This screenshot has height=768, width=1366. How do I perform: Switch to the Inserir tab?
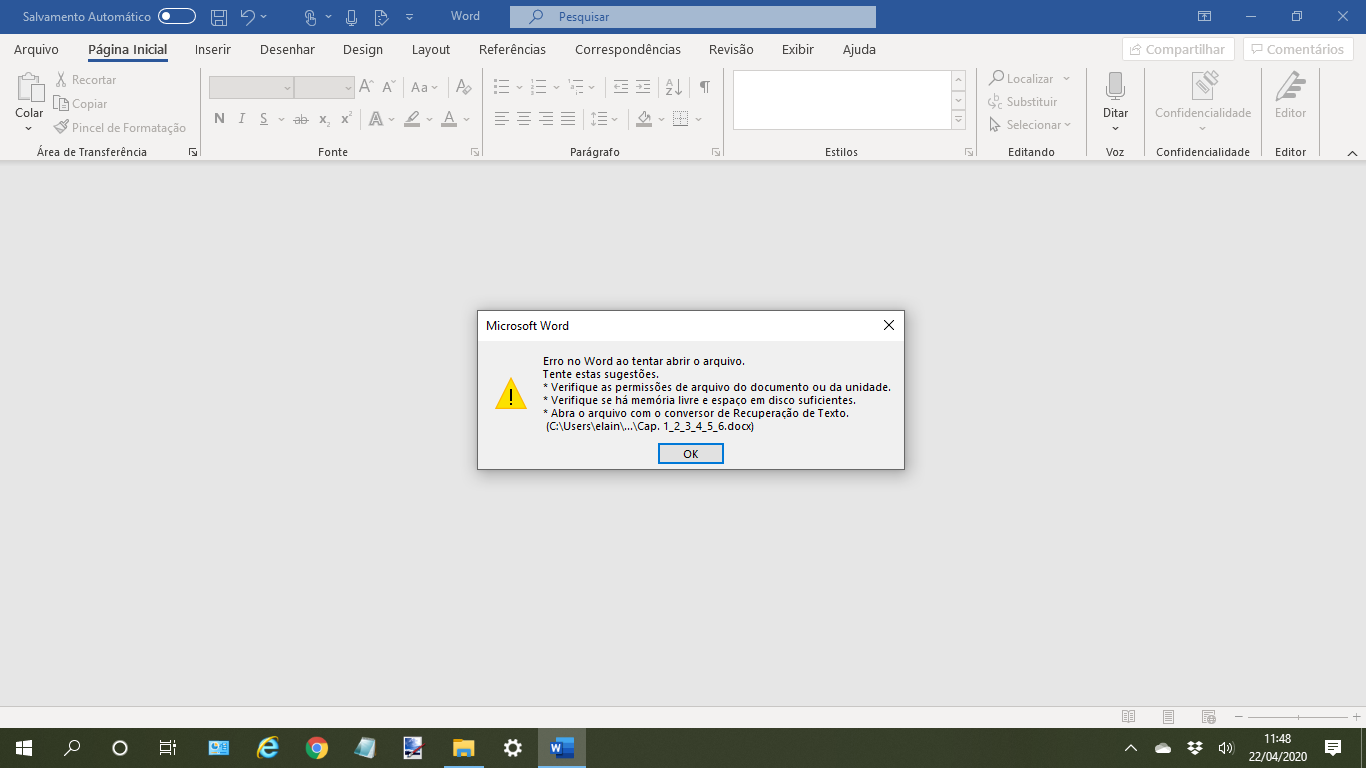tap(213, 49)
